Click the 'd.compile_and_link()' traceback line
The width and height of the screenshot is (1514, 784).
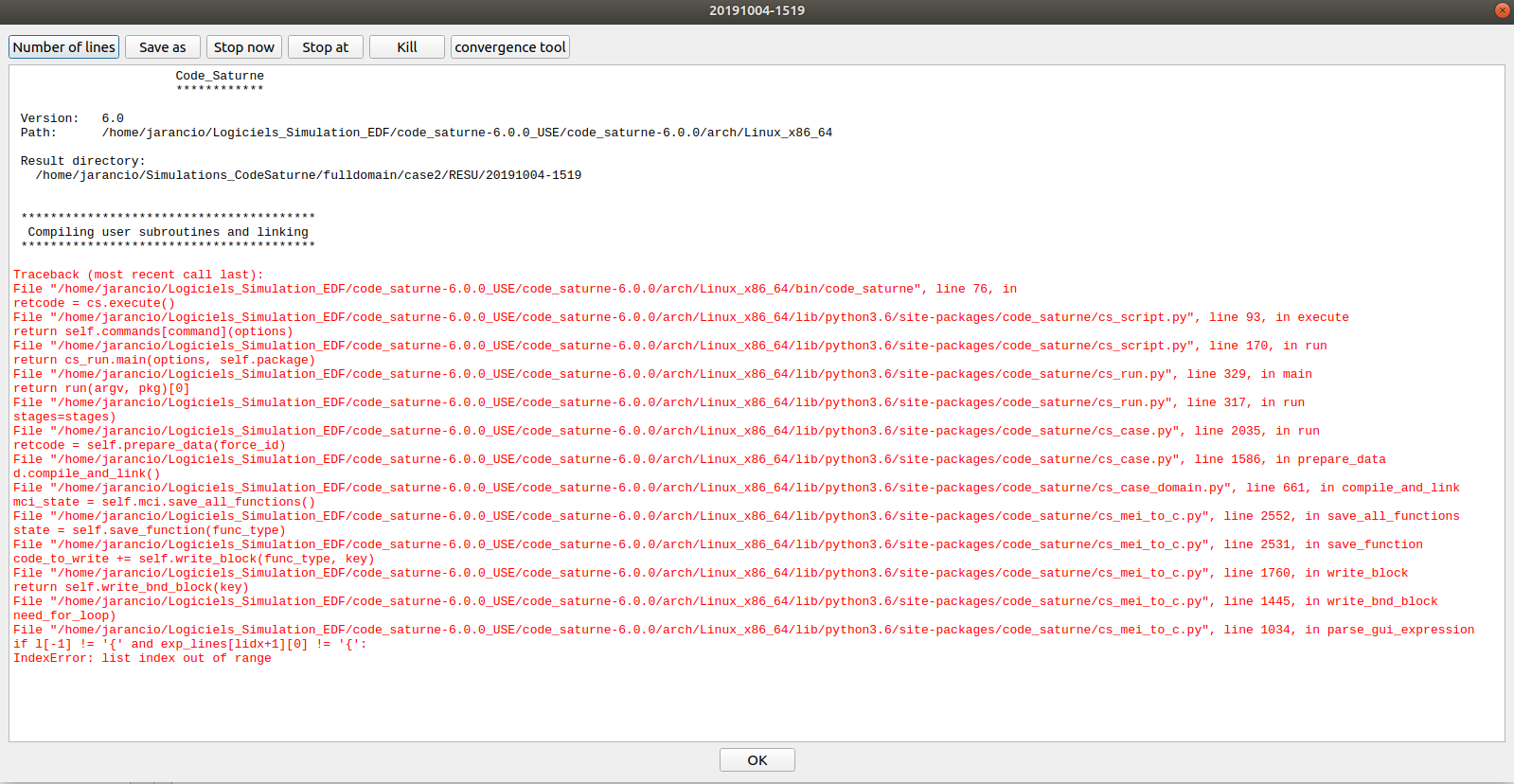point(86,473)
